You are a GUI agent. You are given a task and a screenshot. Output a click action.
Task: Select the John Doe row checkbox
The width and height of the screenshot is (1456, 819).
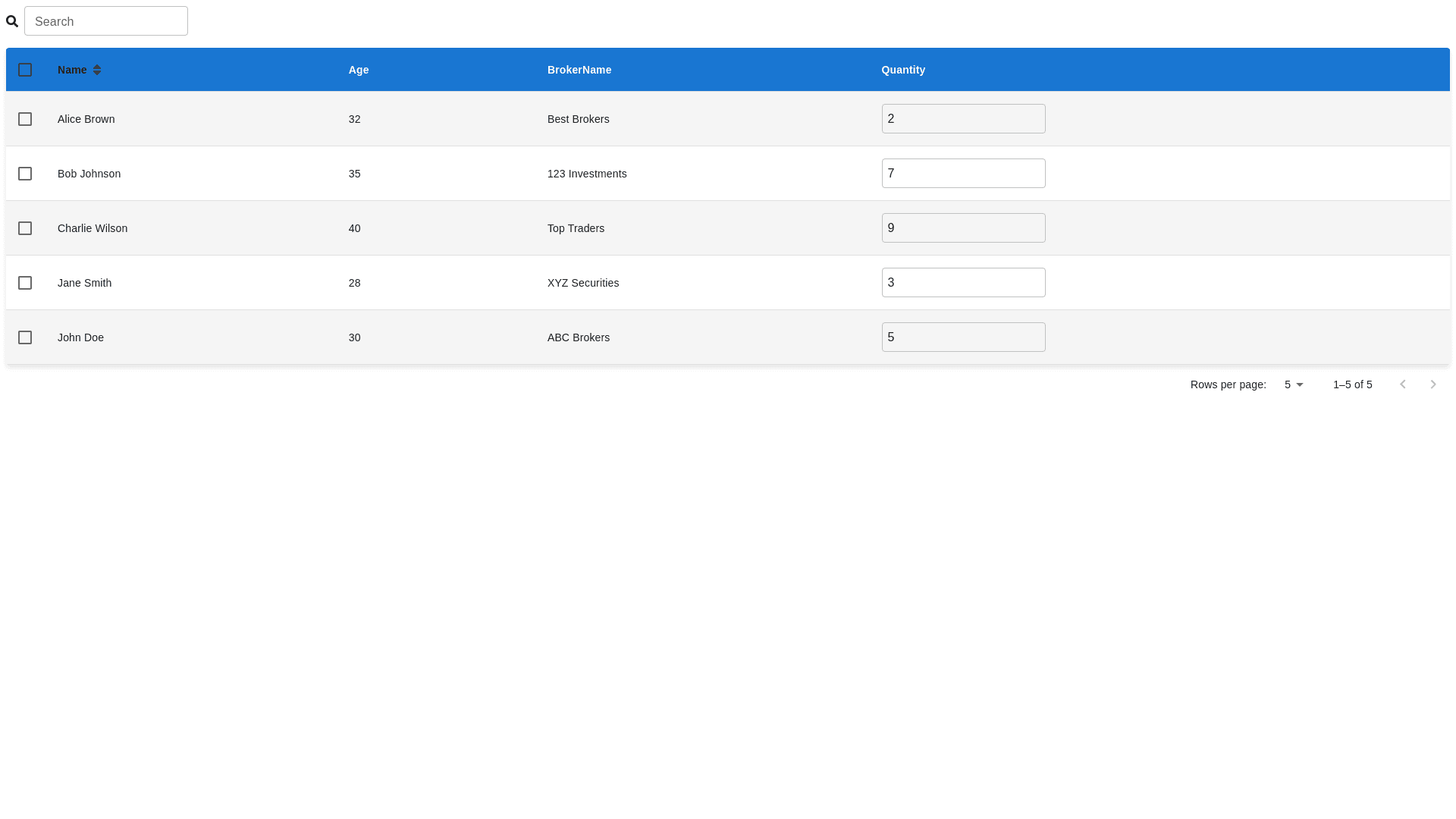(25, 337)
